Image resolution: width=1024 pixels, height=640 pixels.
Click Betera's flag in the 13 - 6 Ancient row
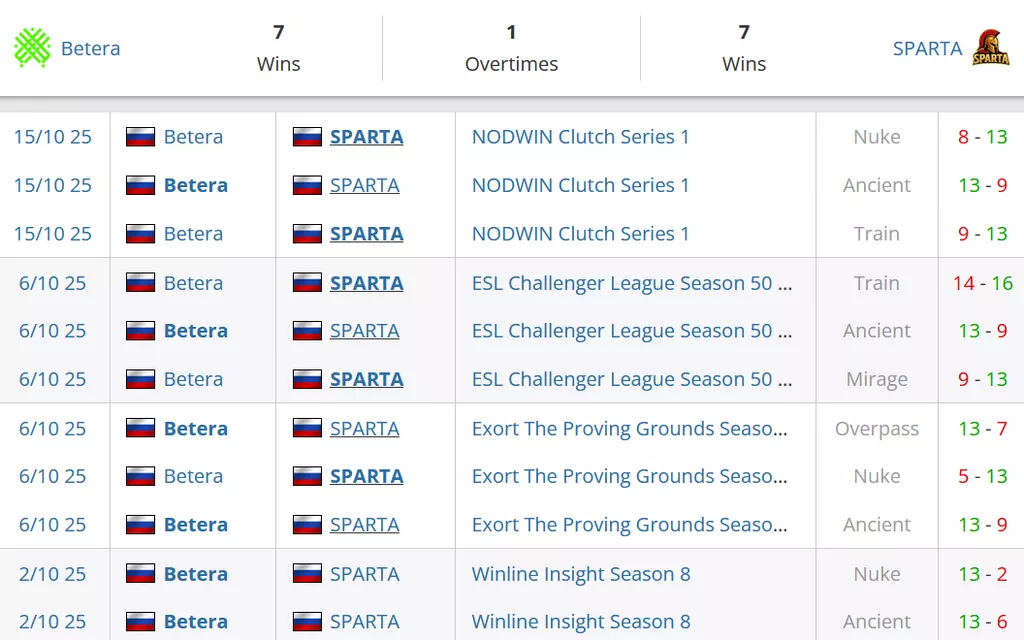click(x=140, y=621)
